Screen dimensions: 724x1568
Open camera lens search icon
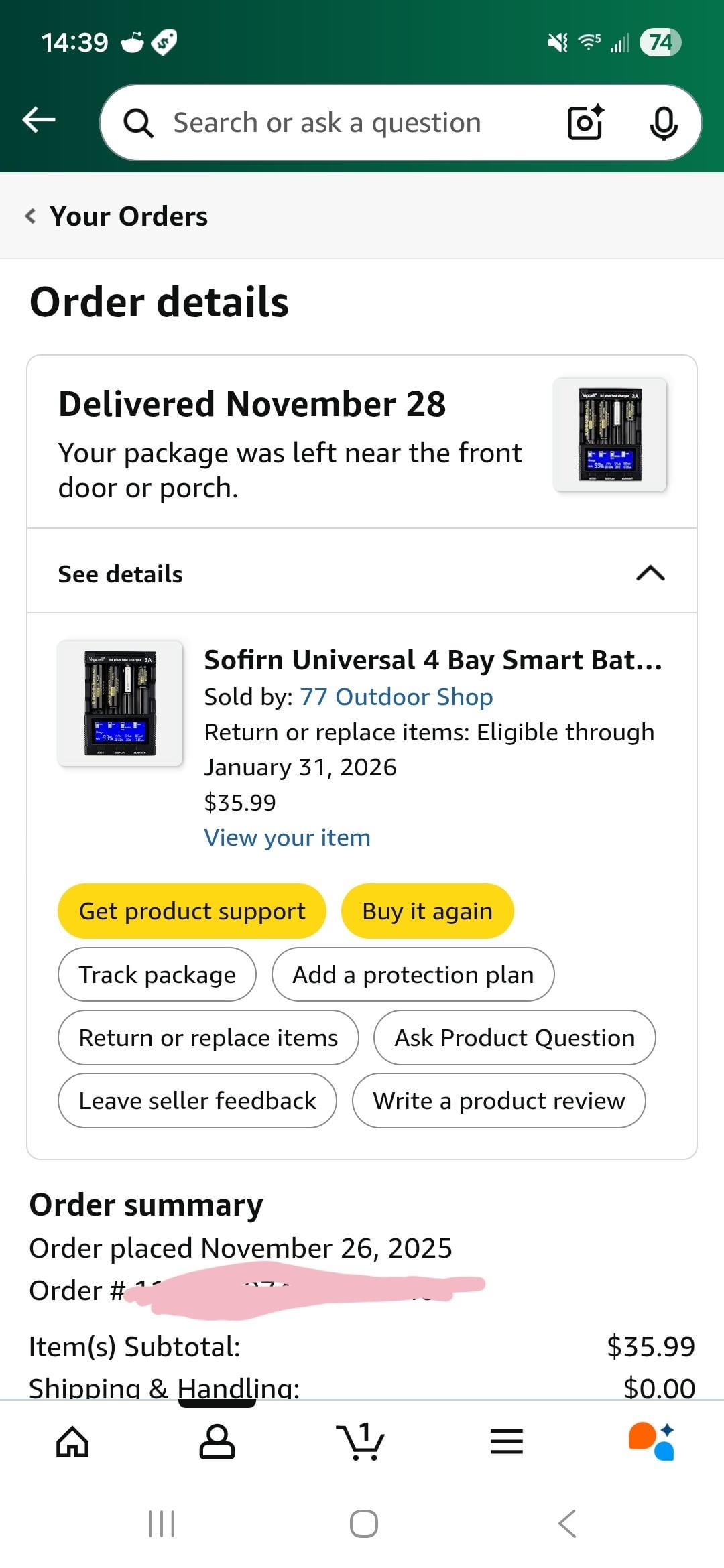click(x=585, y=123)
